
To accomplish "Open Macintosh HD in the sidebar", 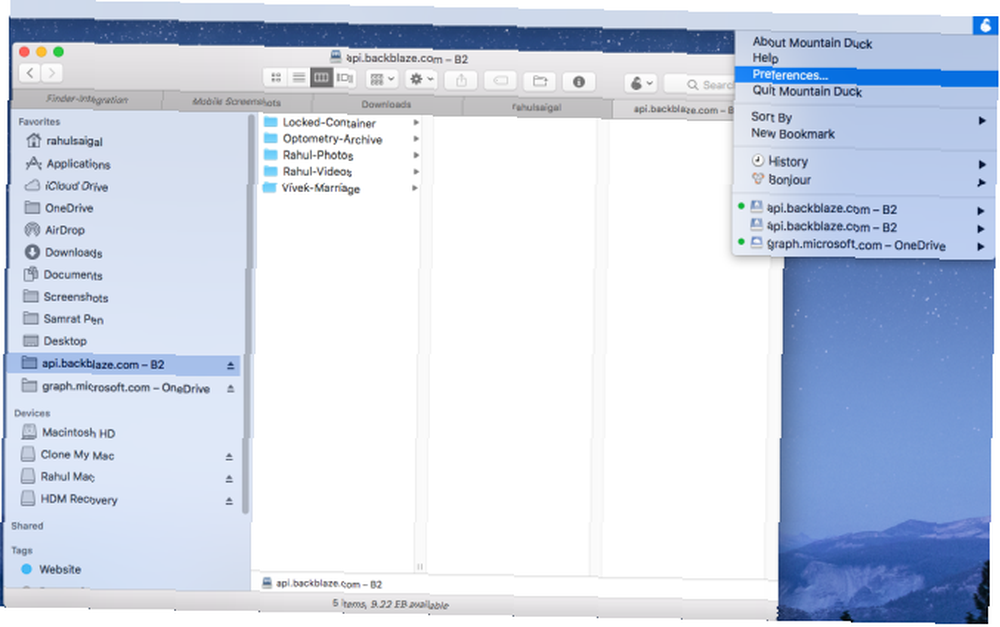I will (68, 432).
